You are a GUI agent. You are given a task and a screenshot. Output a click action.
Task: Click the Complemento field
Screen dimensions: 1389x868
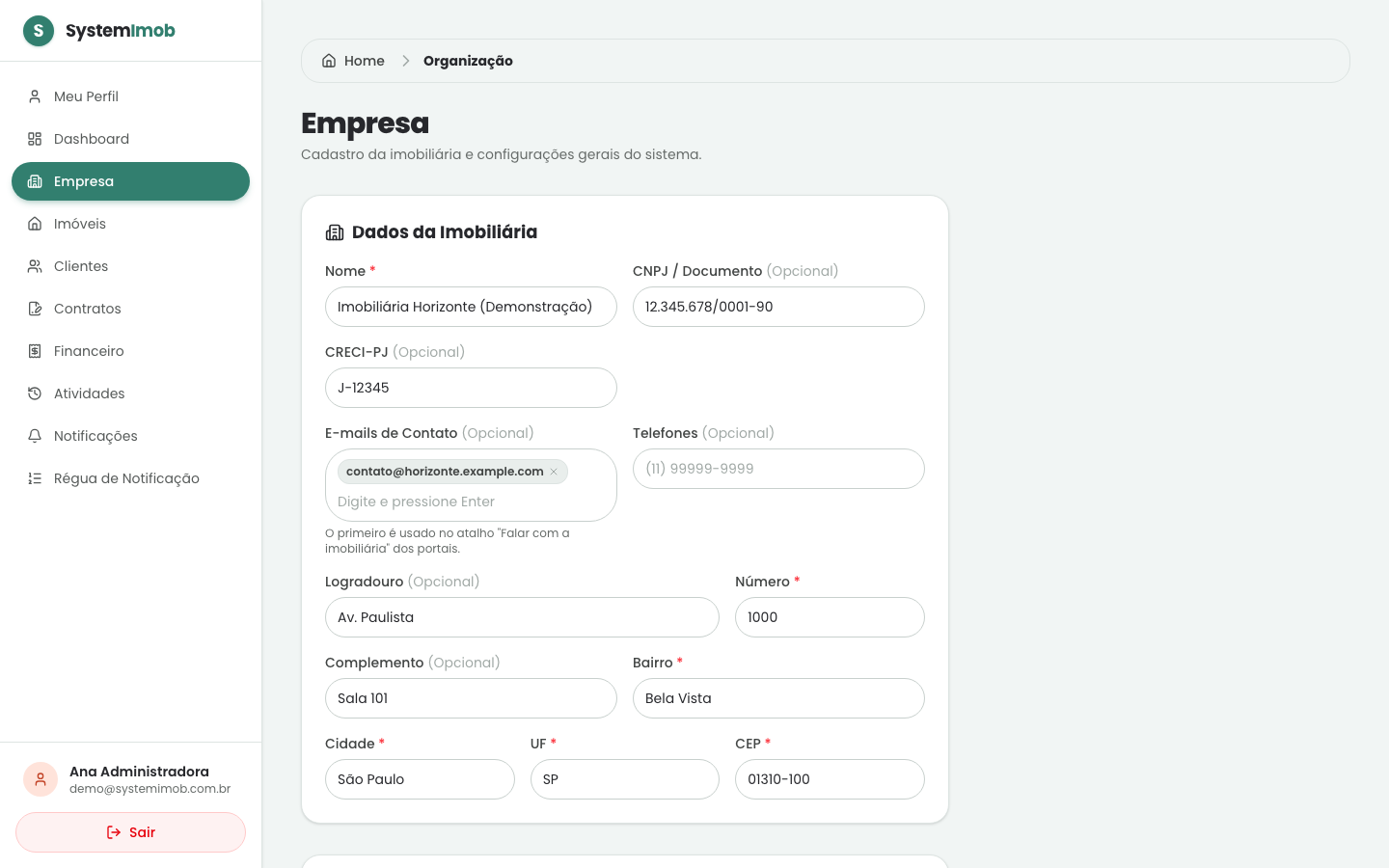coord(471,698)
